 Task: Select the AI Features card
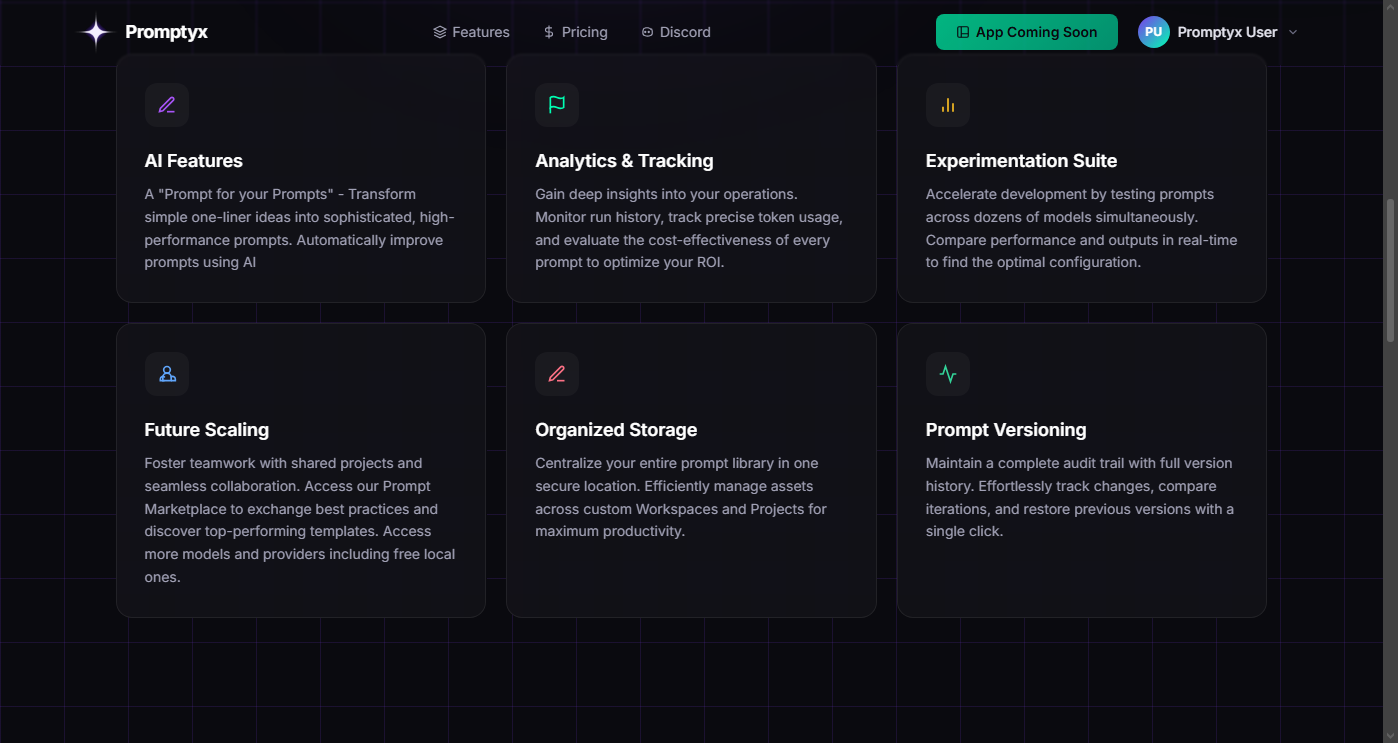click(300, 178)
